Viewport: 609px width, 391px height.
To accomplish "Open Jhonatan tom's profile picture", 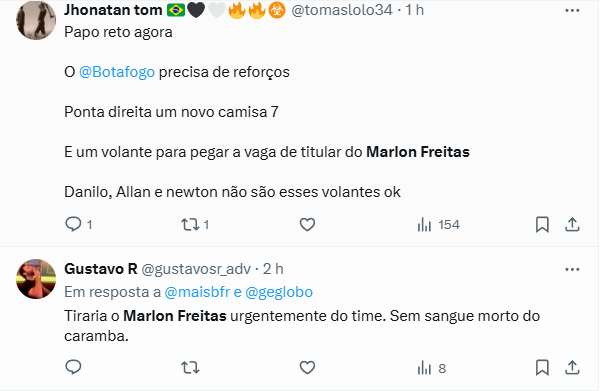I will [36, 20].
